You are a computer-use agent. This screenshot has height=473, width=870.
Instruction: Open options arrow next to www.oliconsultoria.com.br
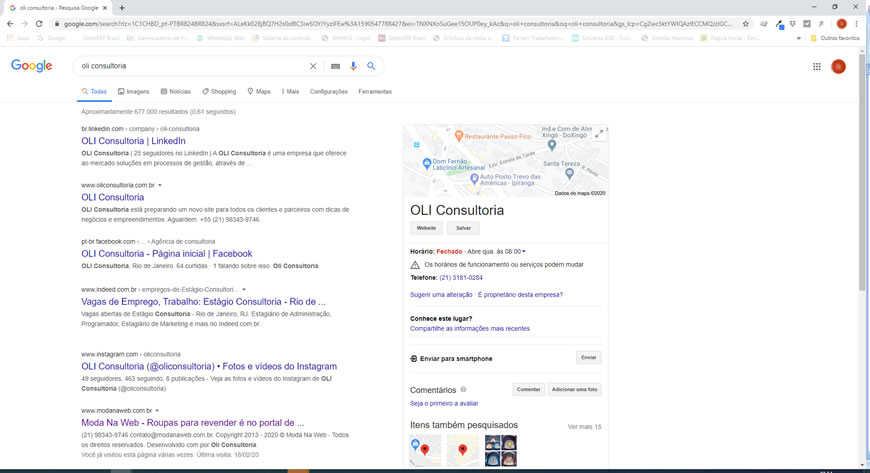pyautogui.click(x=160, y=185)
